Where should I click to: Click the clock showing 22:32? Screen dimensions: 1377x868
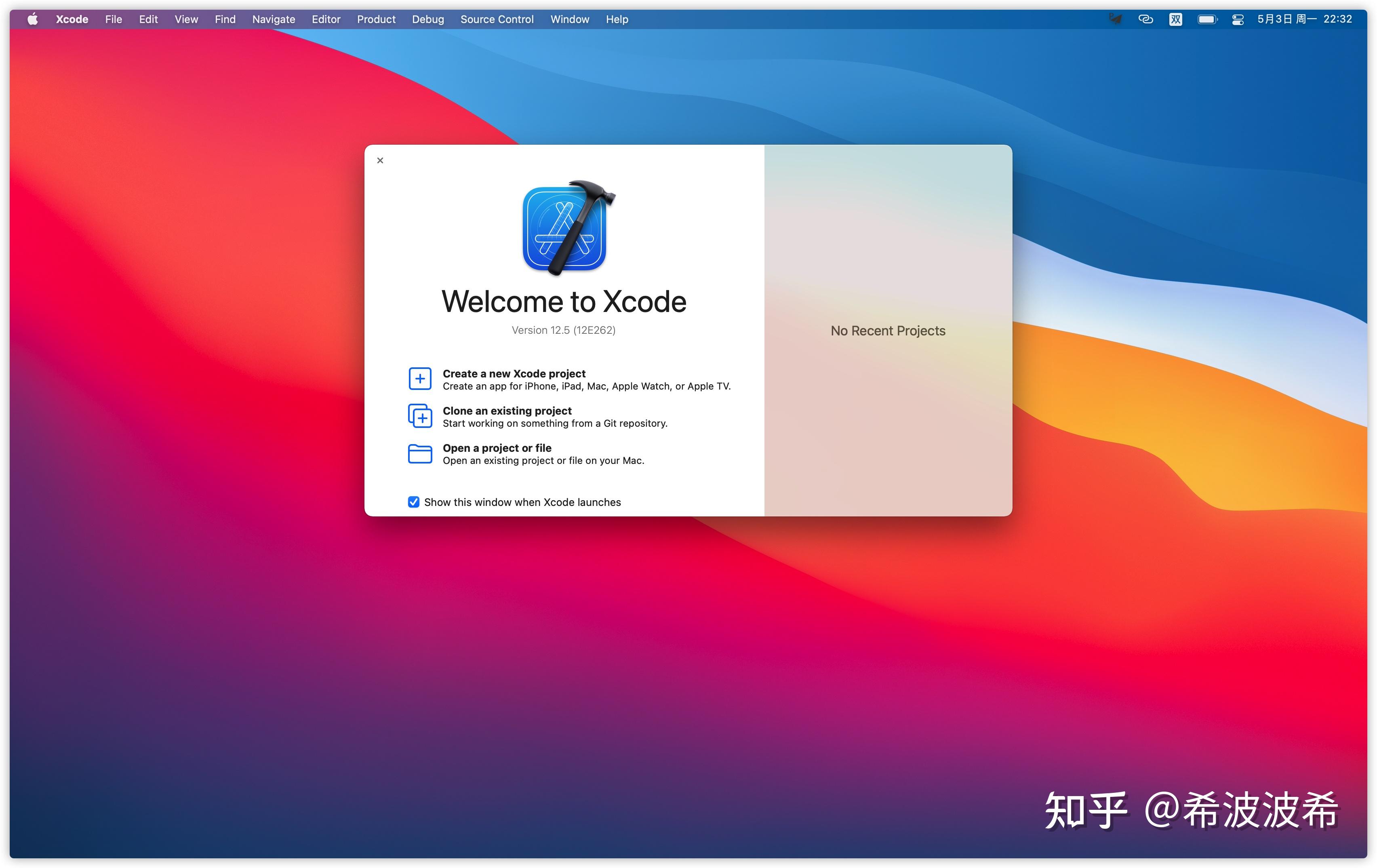[x=1338, y=19]
